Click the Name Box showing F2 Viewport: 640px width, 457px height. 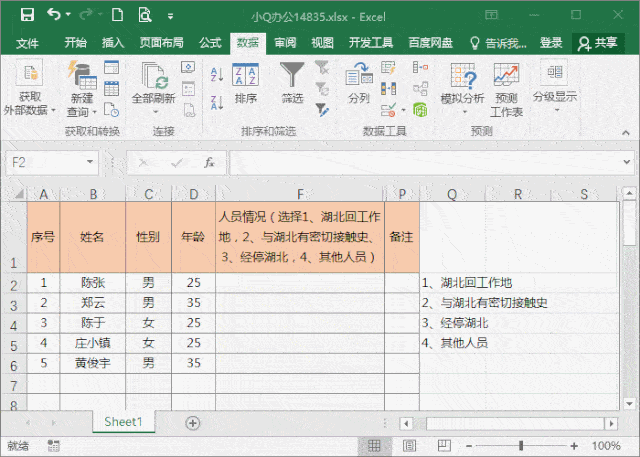point(45,162)
